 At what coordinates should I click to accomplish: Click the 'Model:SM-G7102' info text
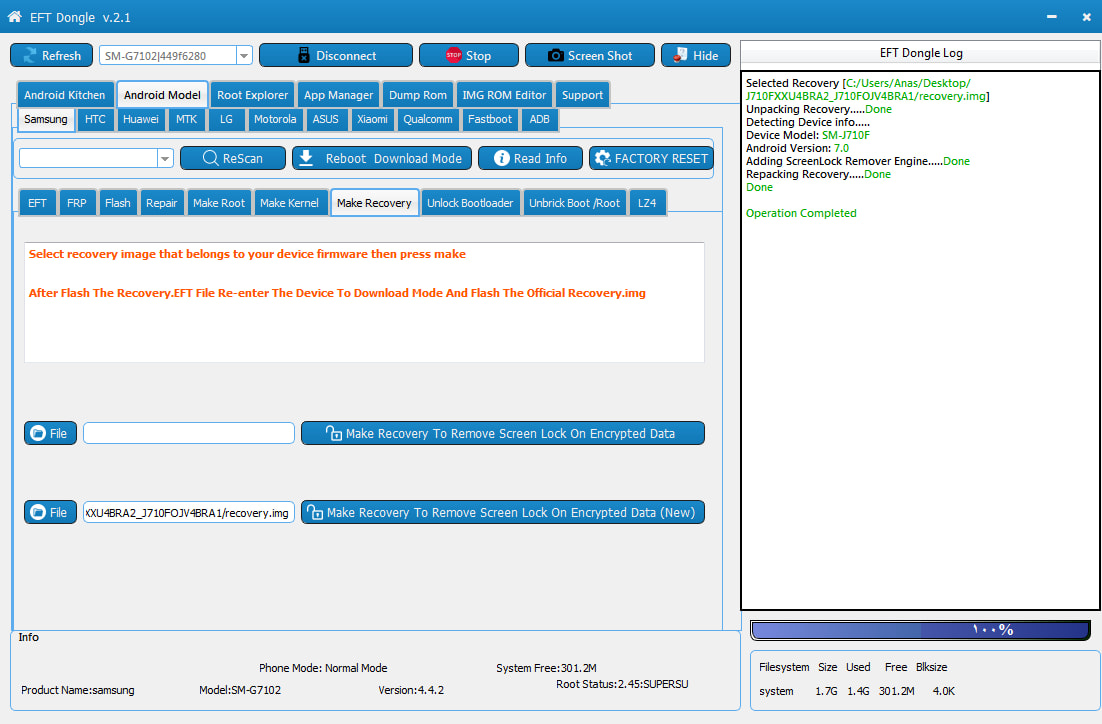240,690
